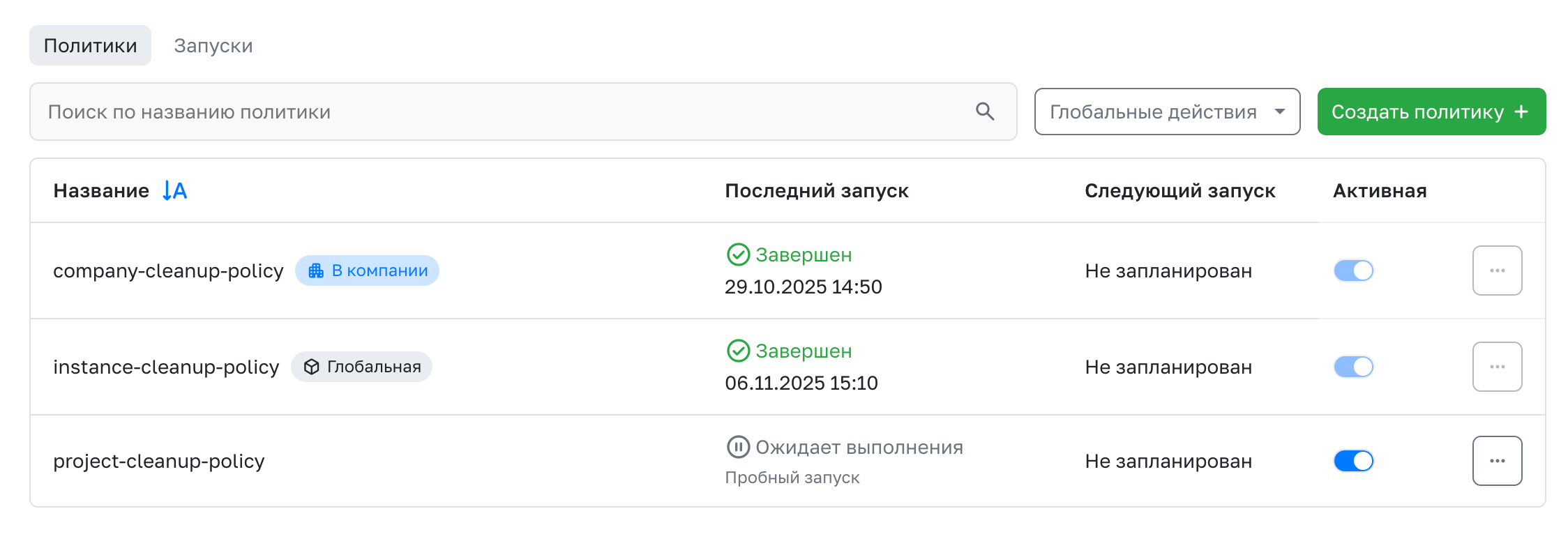
Task: Click the cube icon in the Глобальная badge
Action: pos(310,366)
